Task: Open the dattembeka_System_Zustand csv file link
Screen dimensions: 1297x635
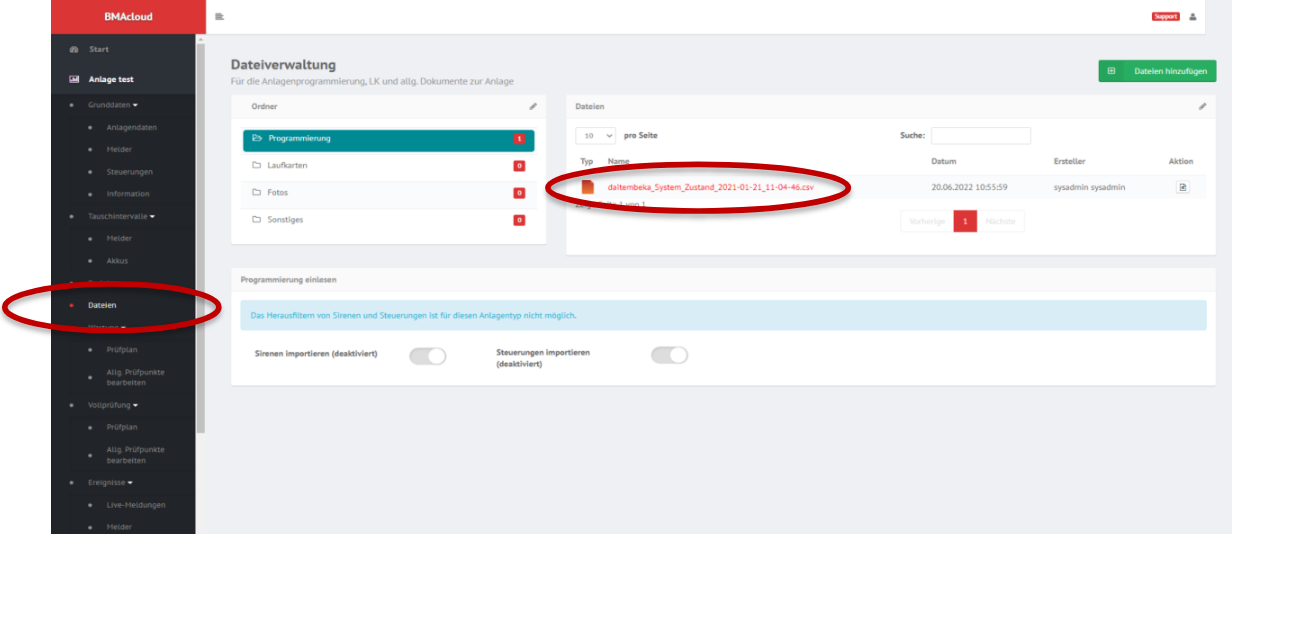Action: pos(711,187)
